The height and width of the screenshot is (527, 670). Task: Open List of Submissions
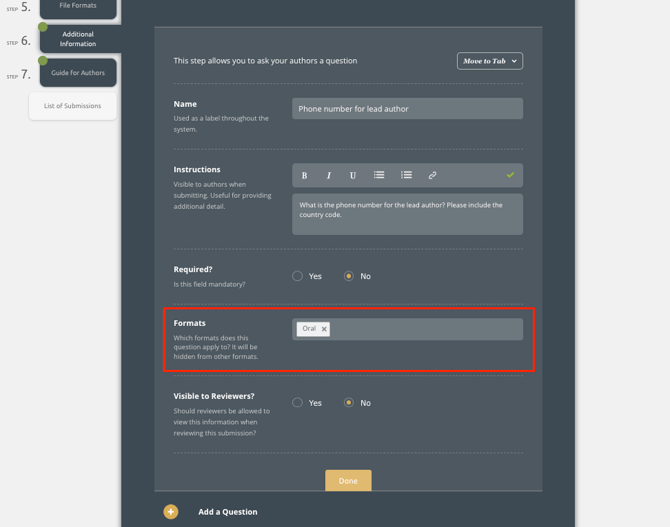click(72, 106)
